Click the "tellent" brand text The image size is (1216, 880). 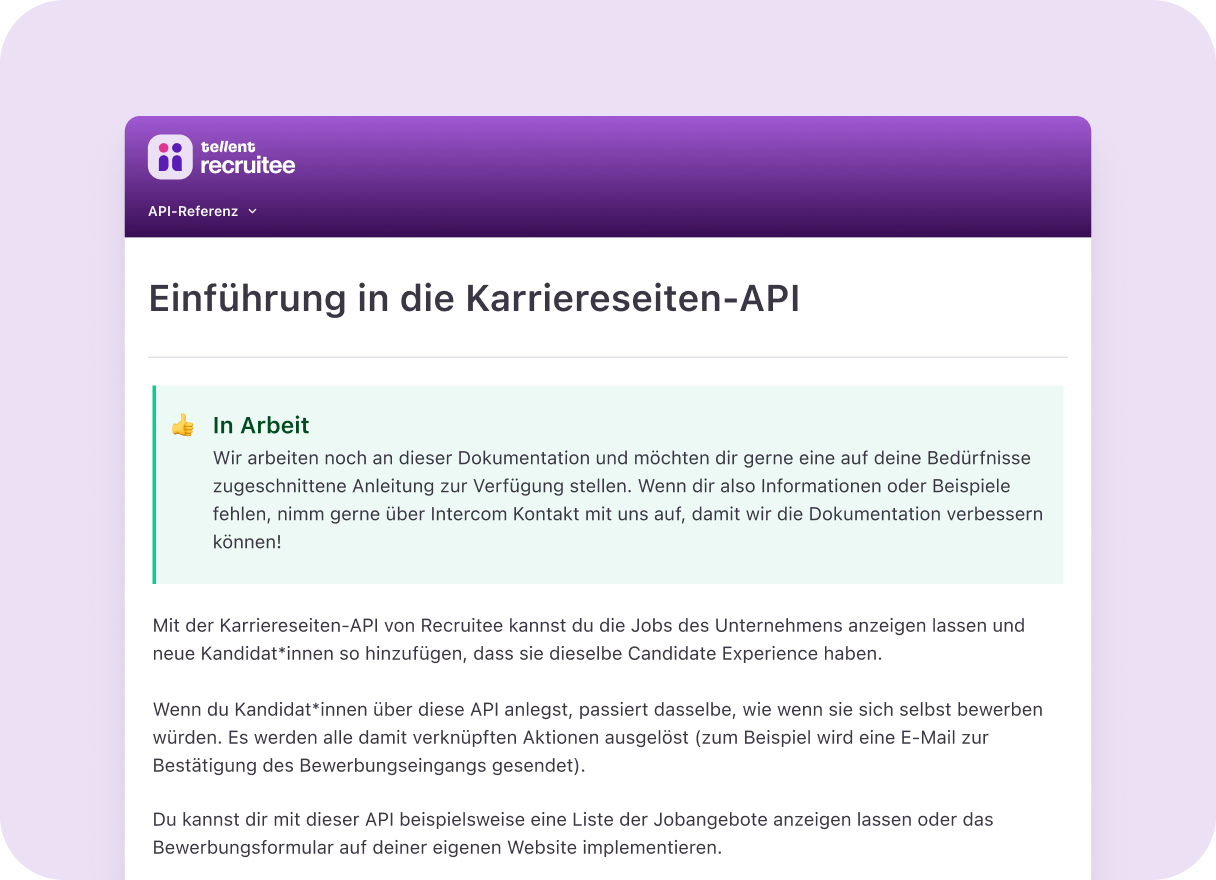228,146
